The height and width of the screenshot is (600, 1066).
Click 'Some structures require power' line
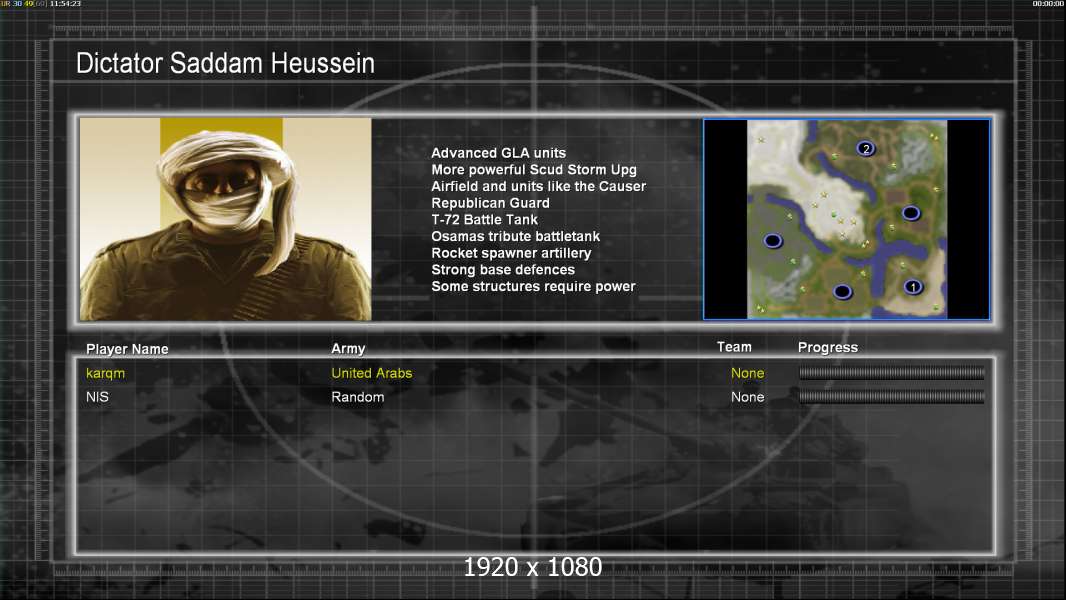coord(533,286)
